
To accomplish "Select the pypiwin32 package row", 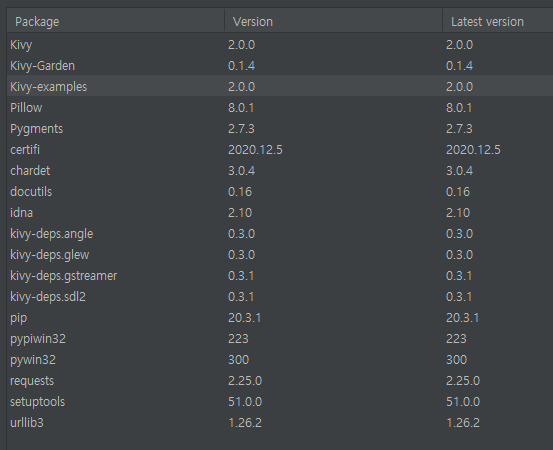I will coord(280,339).
